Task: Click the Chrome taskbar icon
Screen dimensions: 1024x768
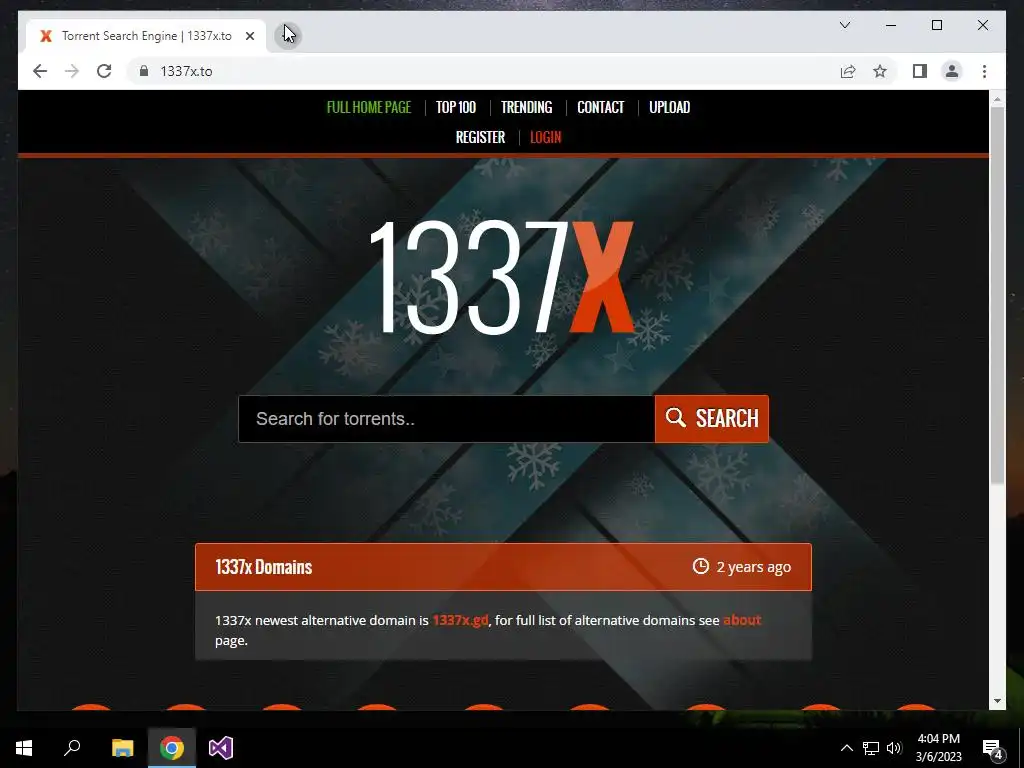Action: pyautogui.click(x=172, y=748)
